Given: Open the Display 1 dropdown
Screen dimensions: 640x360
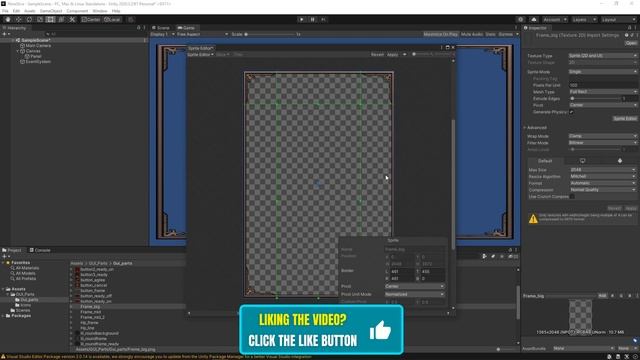Looking at the screenshot, I should click(162, 34).
